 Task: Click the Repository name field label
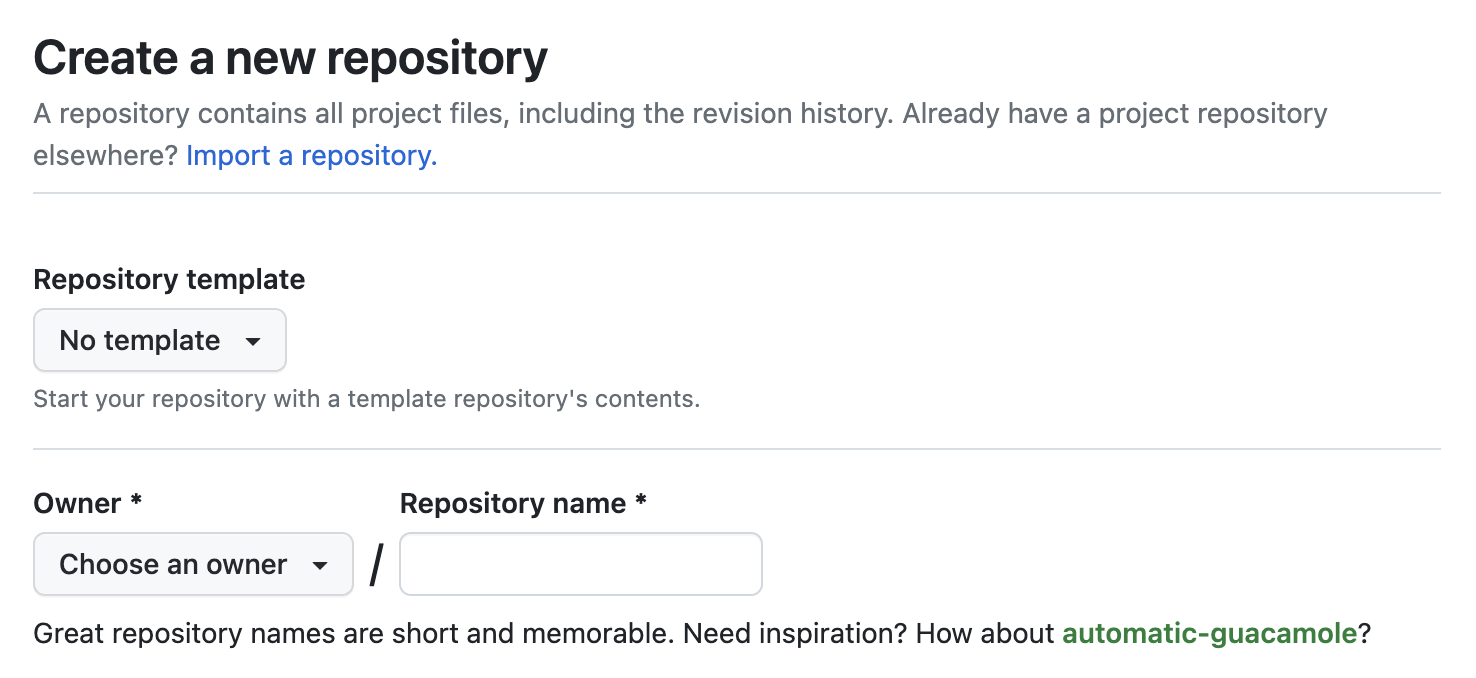pos(513,503)
